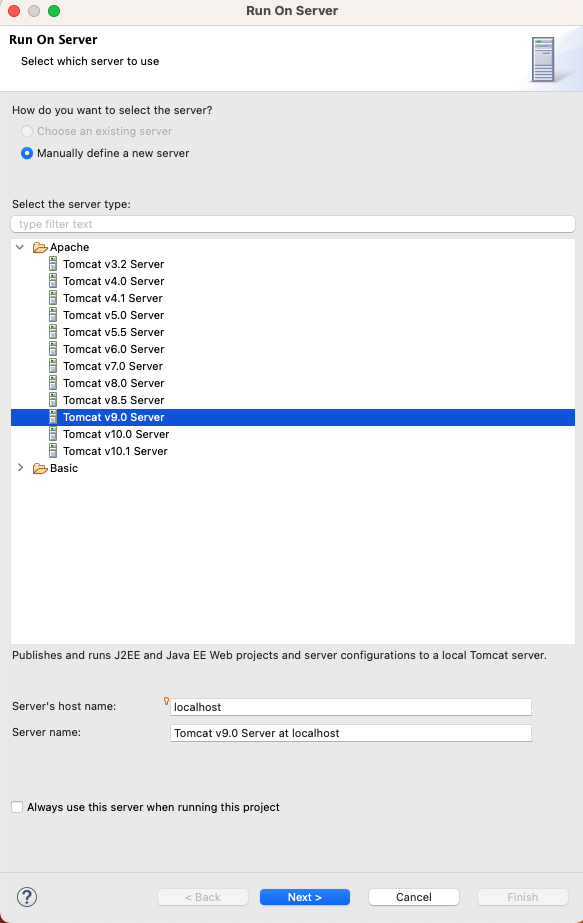Pick Tomcat v7.0 Server label
583x923 pixels.
click(113, 367)
